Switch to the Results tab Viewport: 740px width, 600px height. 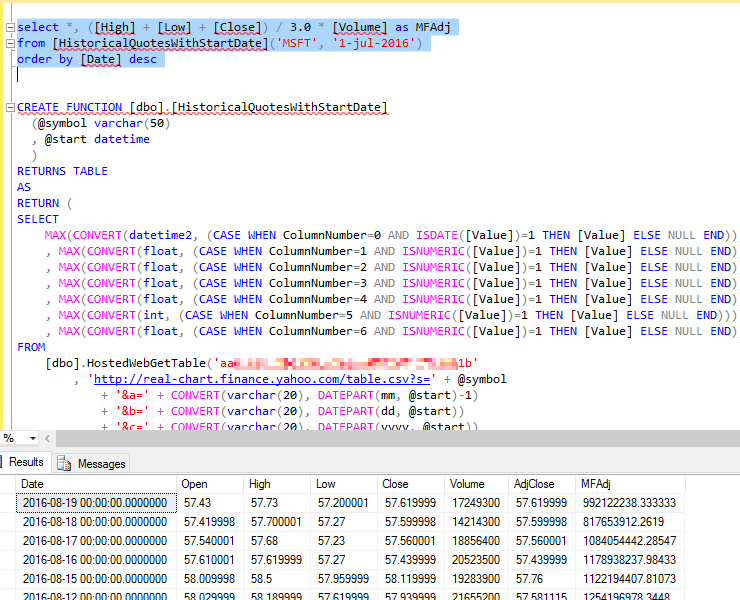click(26, 462)
